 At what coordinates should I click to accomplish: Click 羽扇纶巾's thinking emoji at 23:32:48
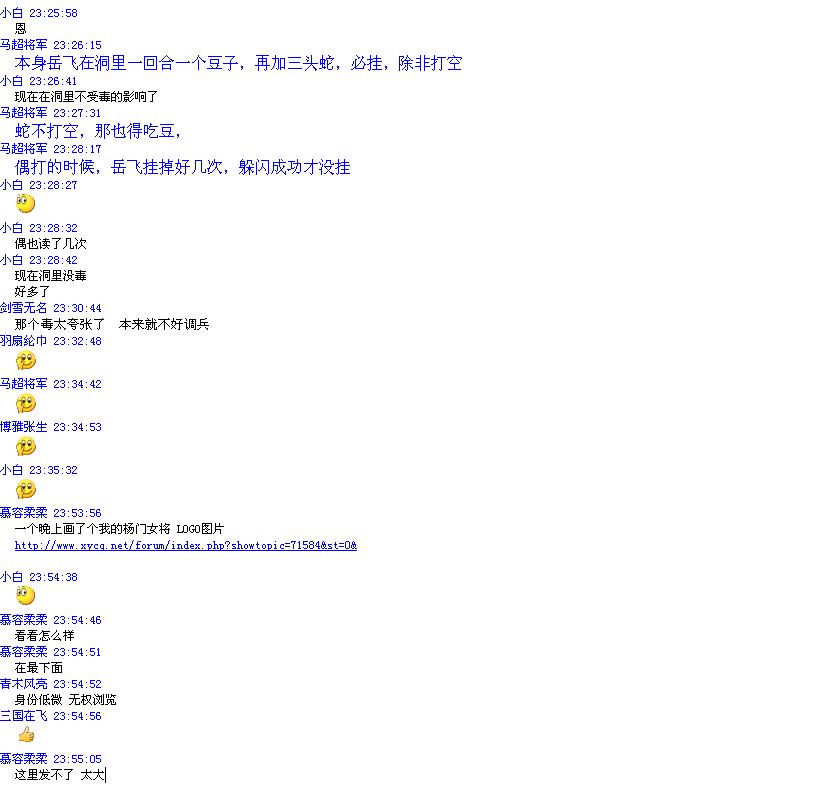pyautogui.click(x=26, y=361)
